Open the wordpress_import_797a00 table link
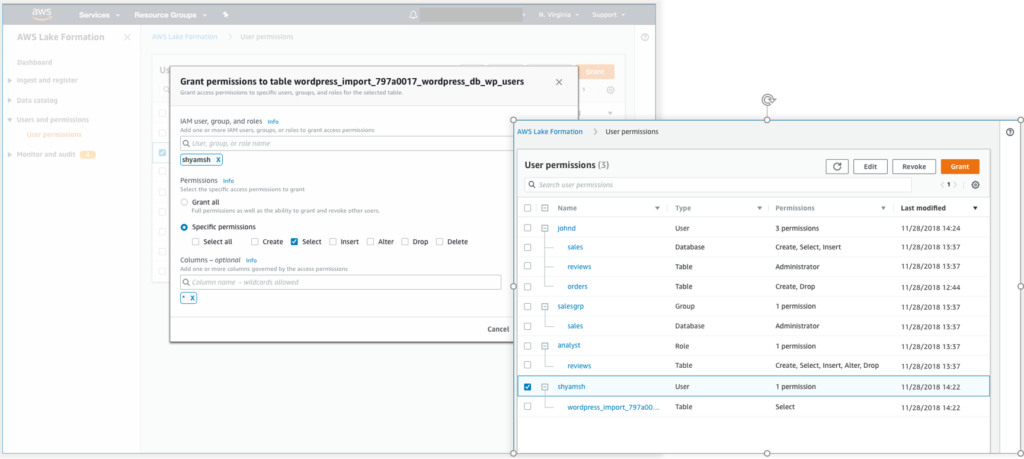The height and width of the screenshot is (459, 1024). click(x=613, y=407)
